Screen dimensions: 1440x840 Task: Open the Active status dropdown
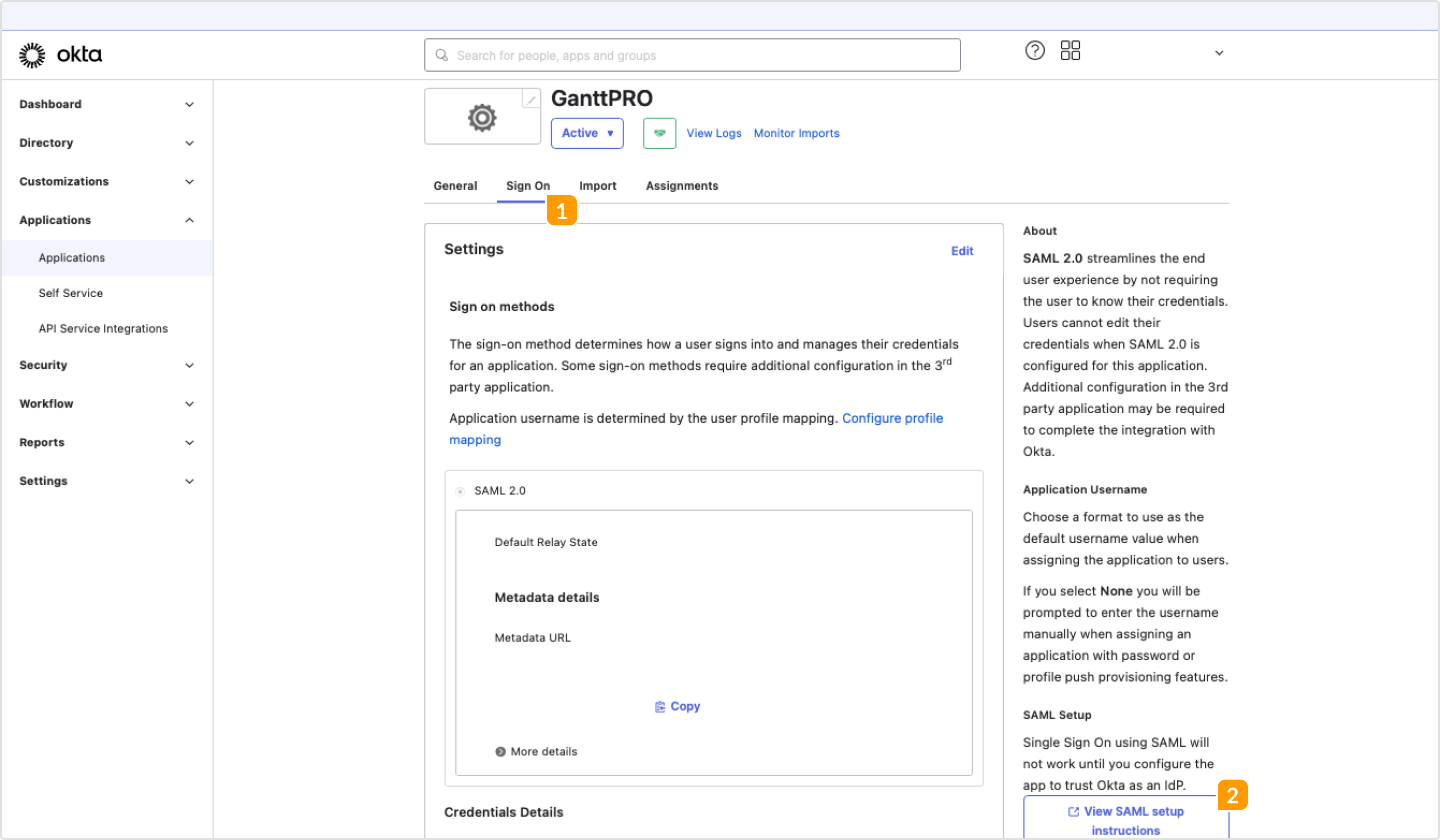click(x=587, y=133)
